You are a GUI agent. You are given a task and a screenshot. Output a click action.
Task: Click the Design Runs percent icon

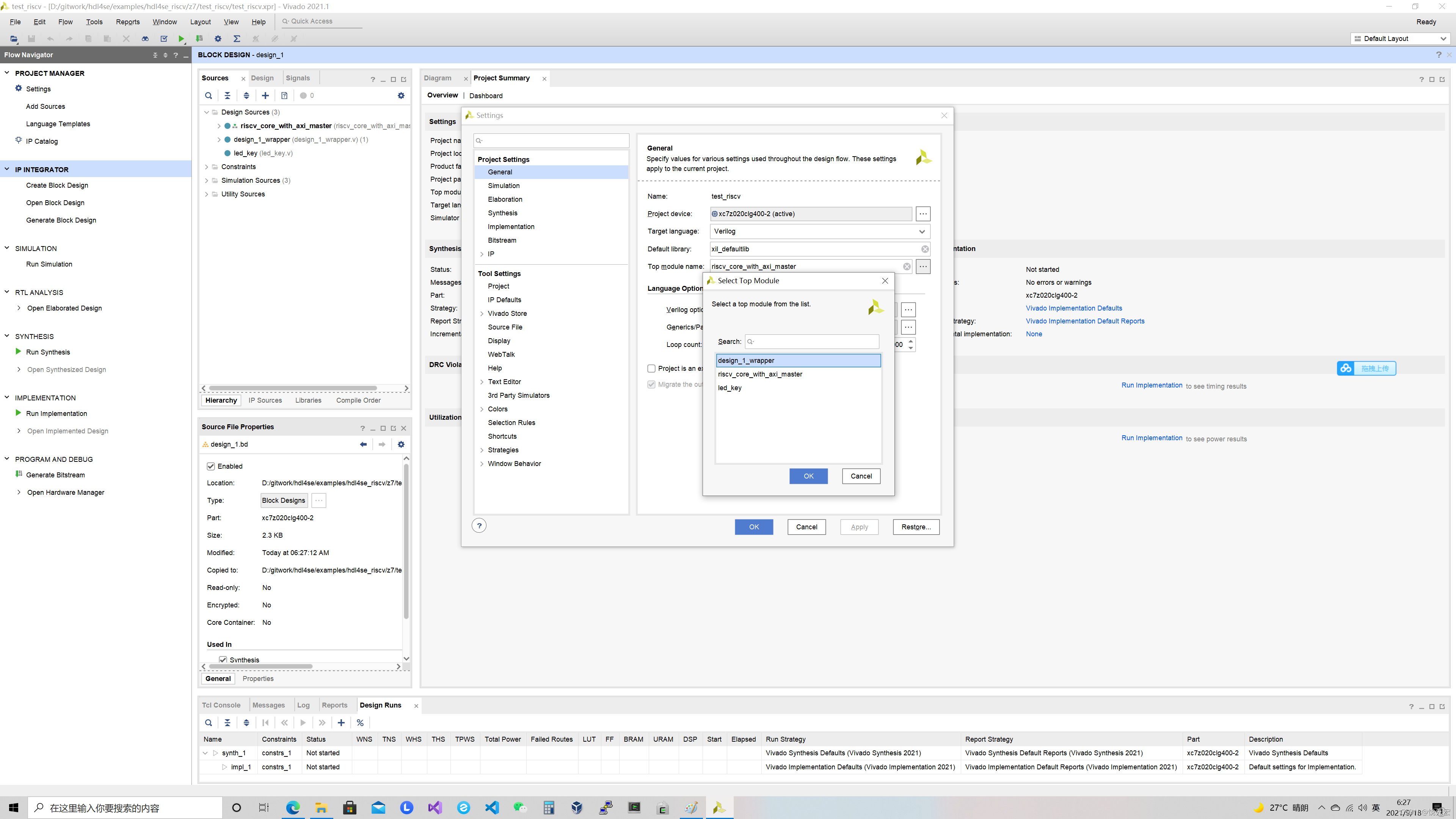pyautogui.click(x=360, y=723)
